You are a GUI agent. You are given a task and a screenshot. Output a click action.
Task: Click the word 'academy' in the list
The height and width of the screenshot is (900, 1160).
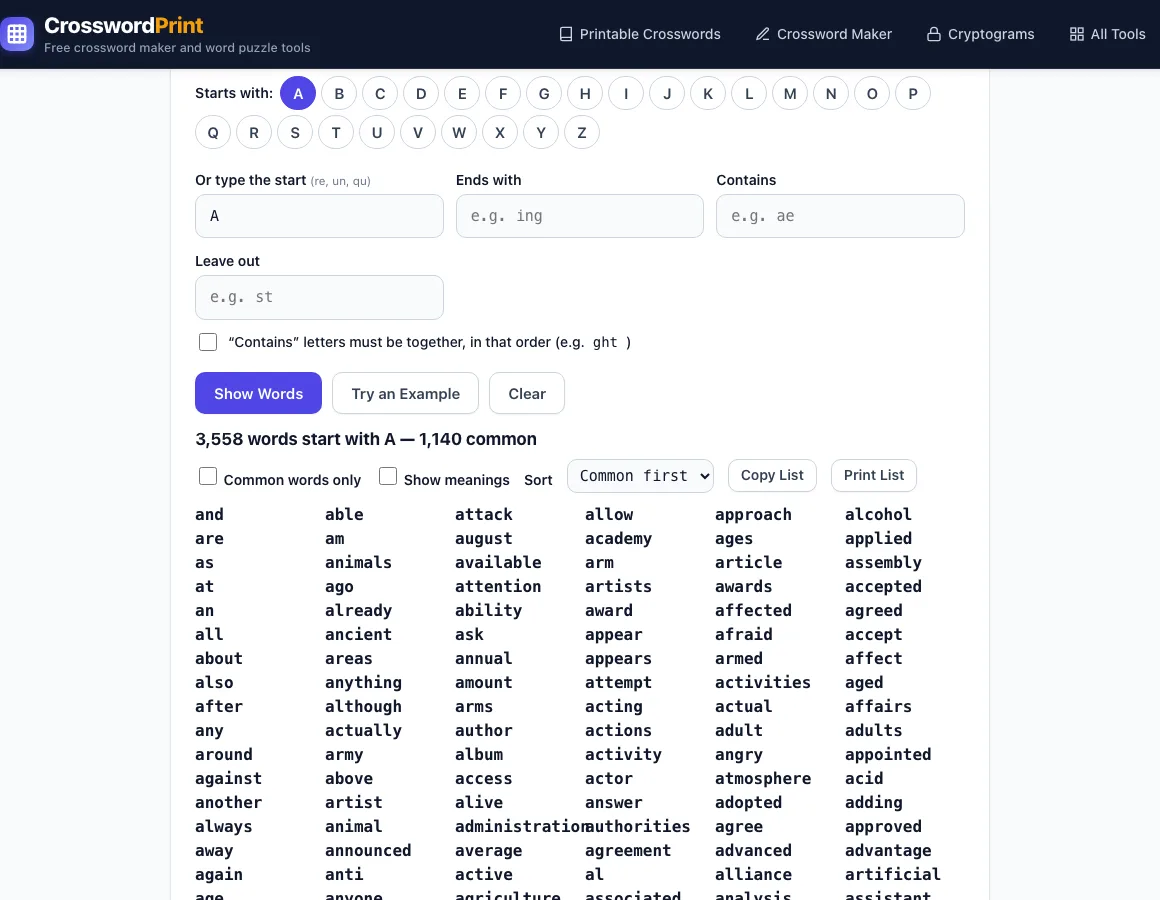618,538
